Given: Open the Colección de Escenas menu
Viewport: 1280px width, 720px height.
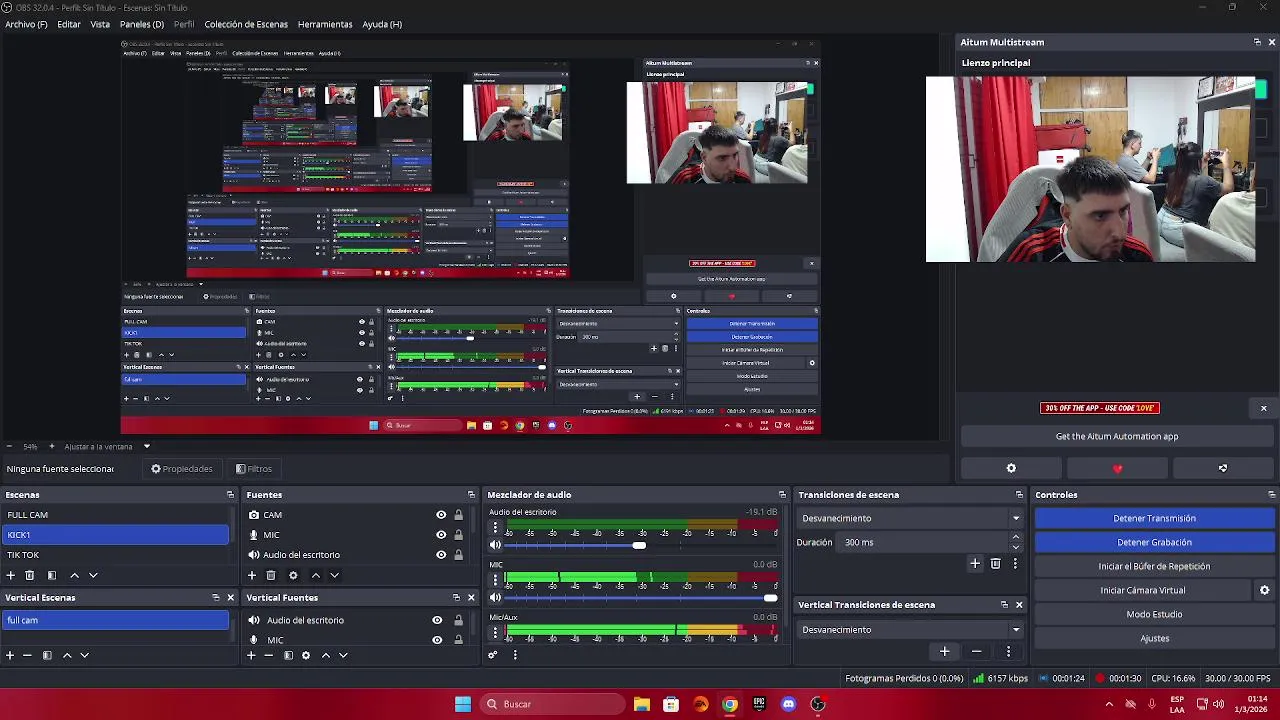Looking at the screenshot, I should [246, 24].
